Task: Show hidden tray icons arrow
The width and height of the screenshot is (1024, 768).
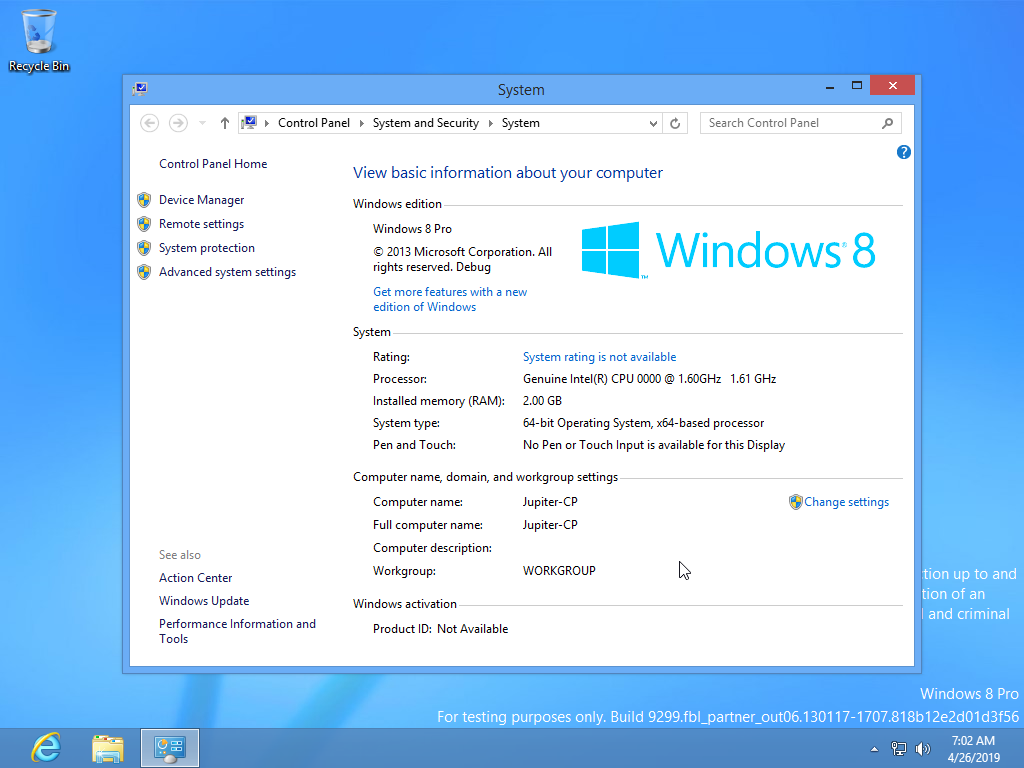Action: (x=874, y=749)
